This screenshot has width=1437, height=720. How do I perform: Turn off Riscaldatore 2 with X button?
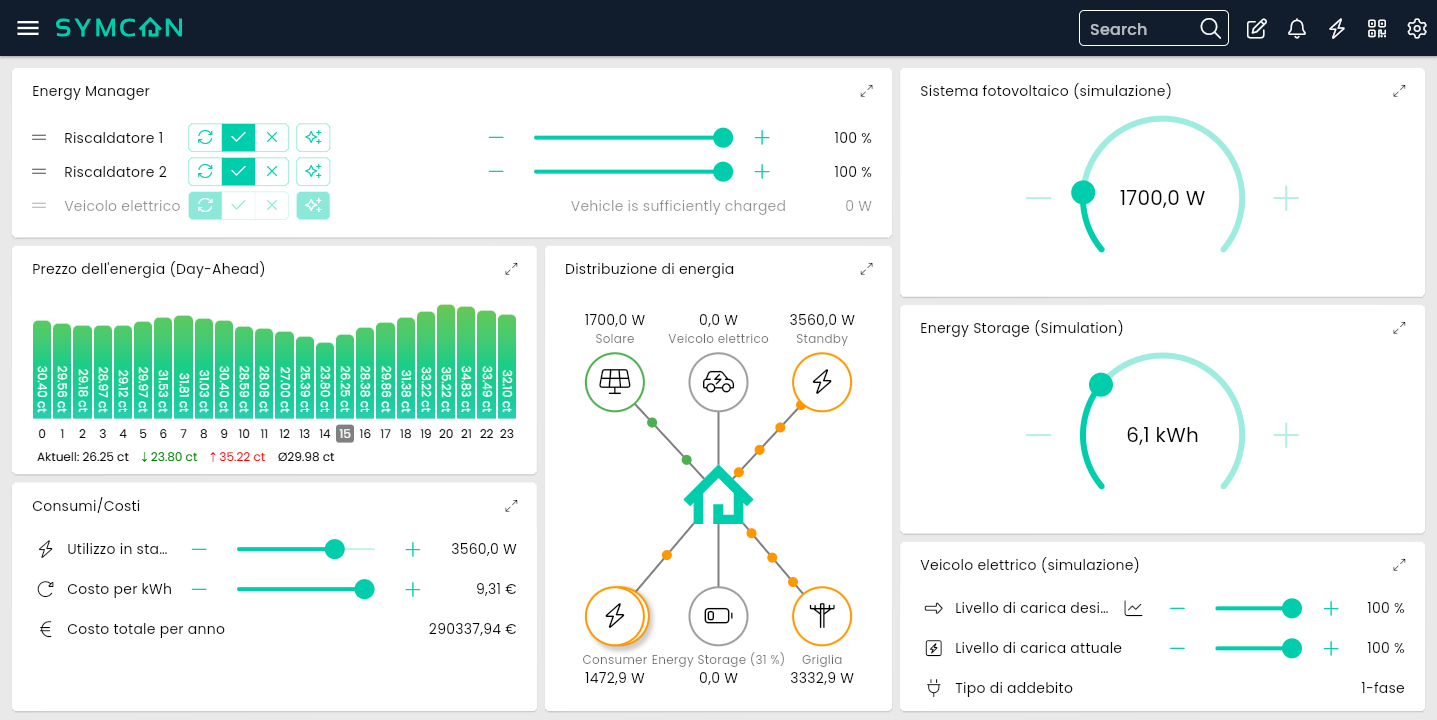(271, 172)
